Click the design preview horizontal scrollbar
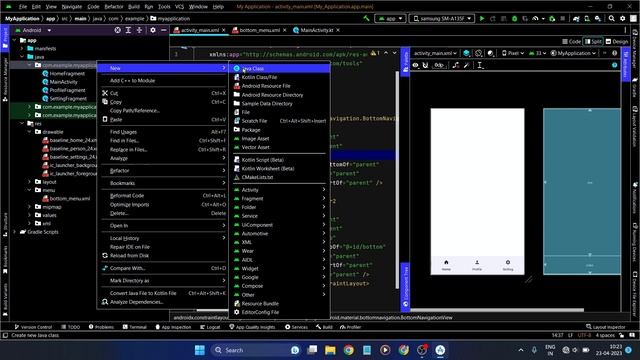 click(497, 310)
